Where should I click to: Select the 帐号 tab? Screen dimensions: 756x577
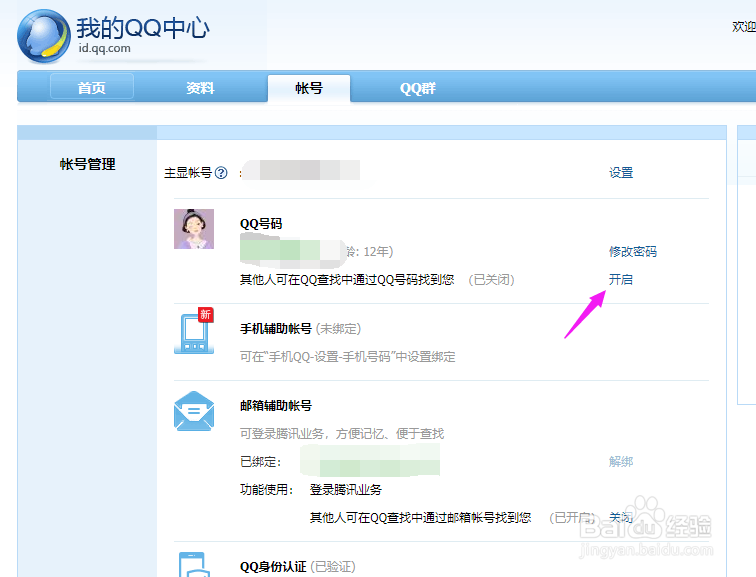coord(309,88)
